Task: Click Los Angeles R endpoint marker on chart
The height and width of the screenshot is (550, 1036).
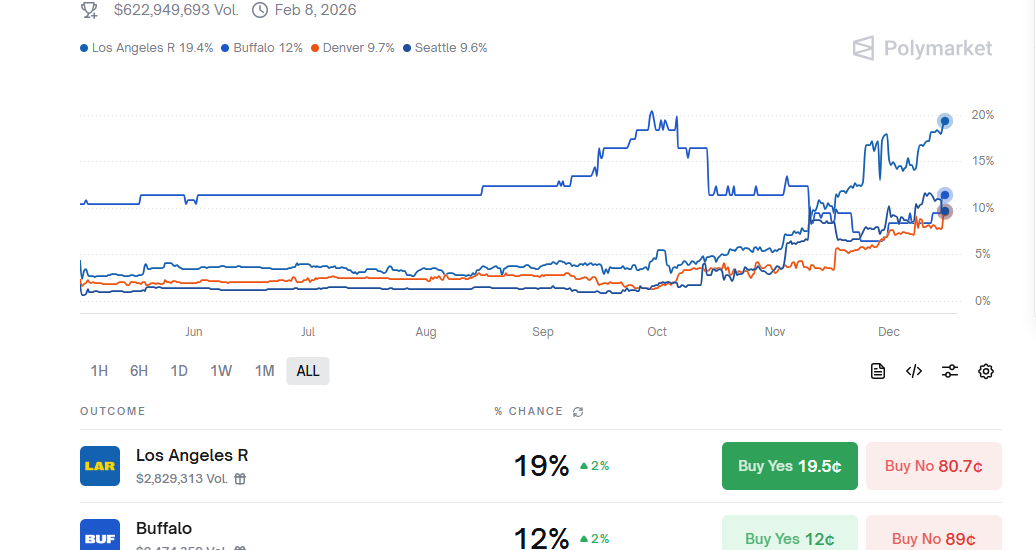Action: point(944,121)
